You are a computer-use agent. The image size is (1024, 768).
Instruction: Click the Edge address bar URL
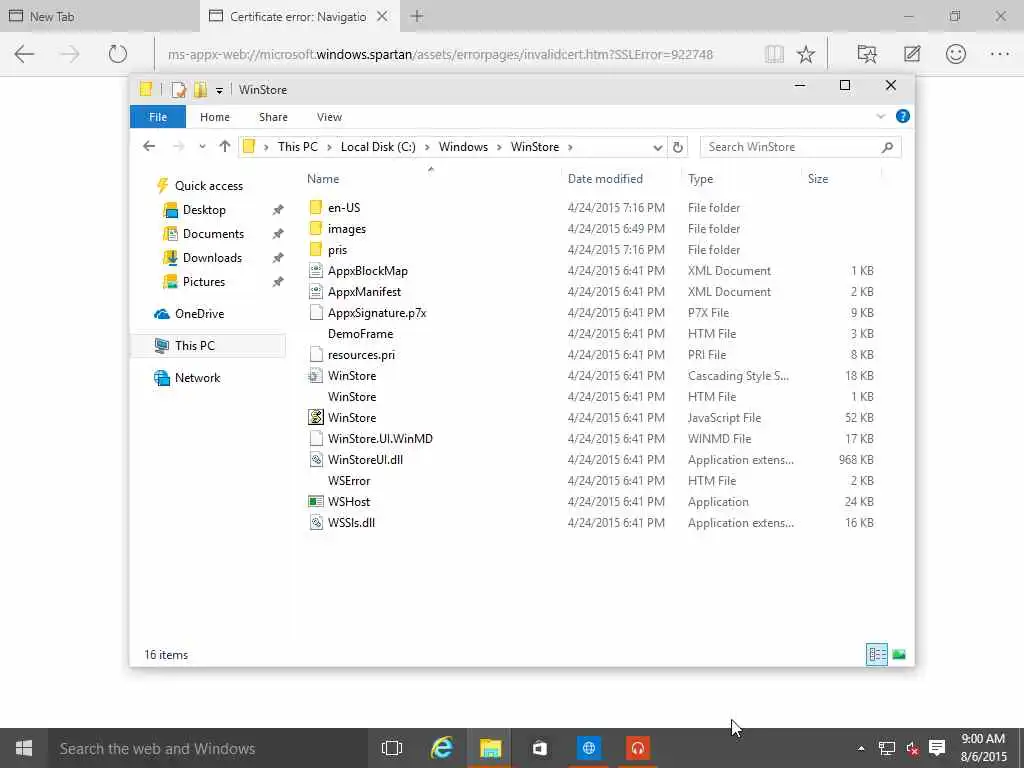440,54
